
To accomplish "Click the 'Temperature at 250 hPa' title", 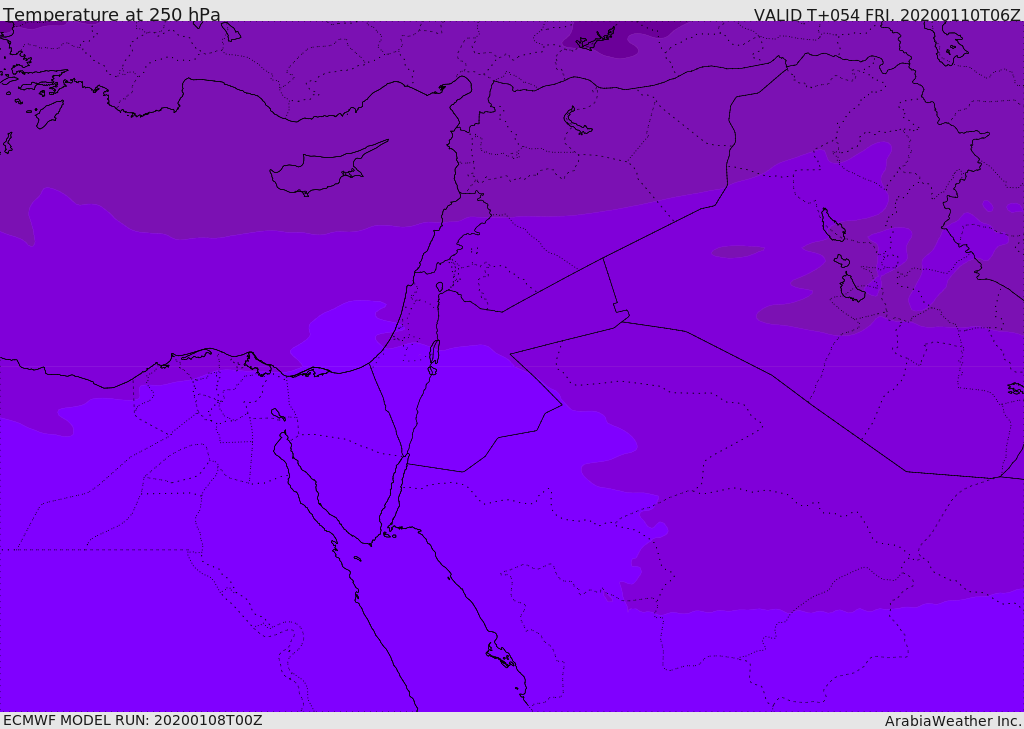I will [112, 14].
